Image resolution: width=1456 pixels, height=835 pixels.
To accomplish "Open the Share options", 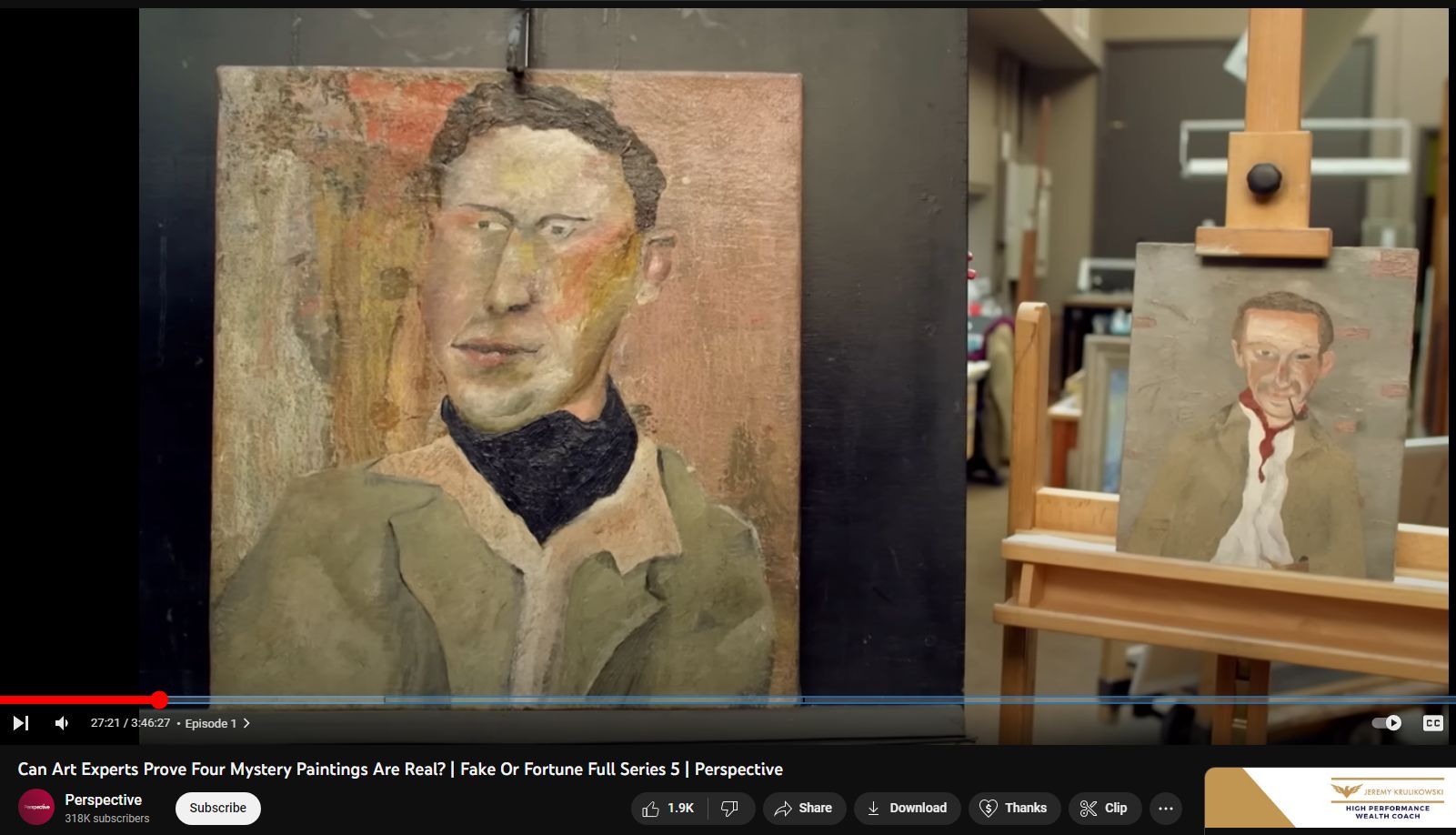I will (804, 808).
